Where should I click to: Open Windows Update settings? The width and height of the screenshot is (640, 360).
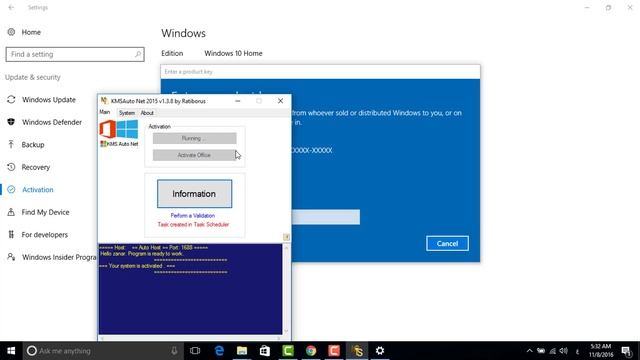(49, 100)
